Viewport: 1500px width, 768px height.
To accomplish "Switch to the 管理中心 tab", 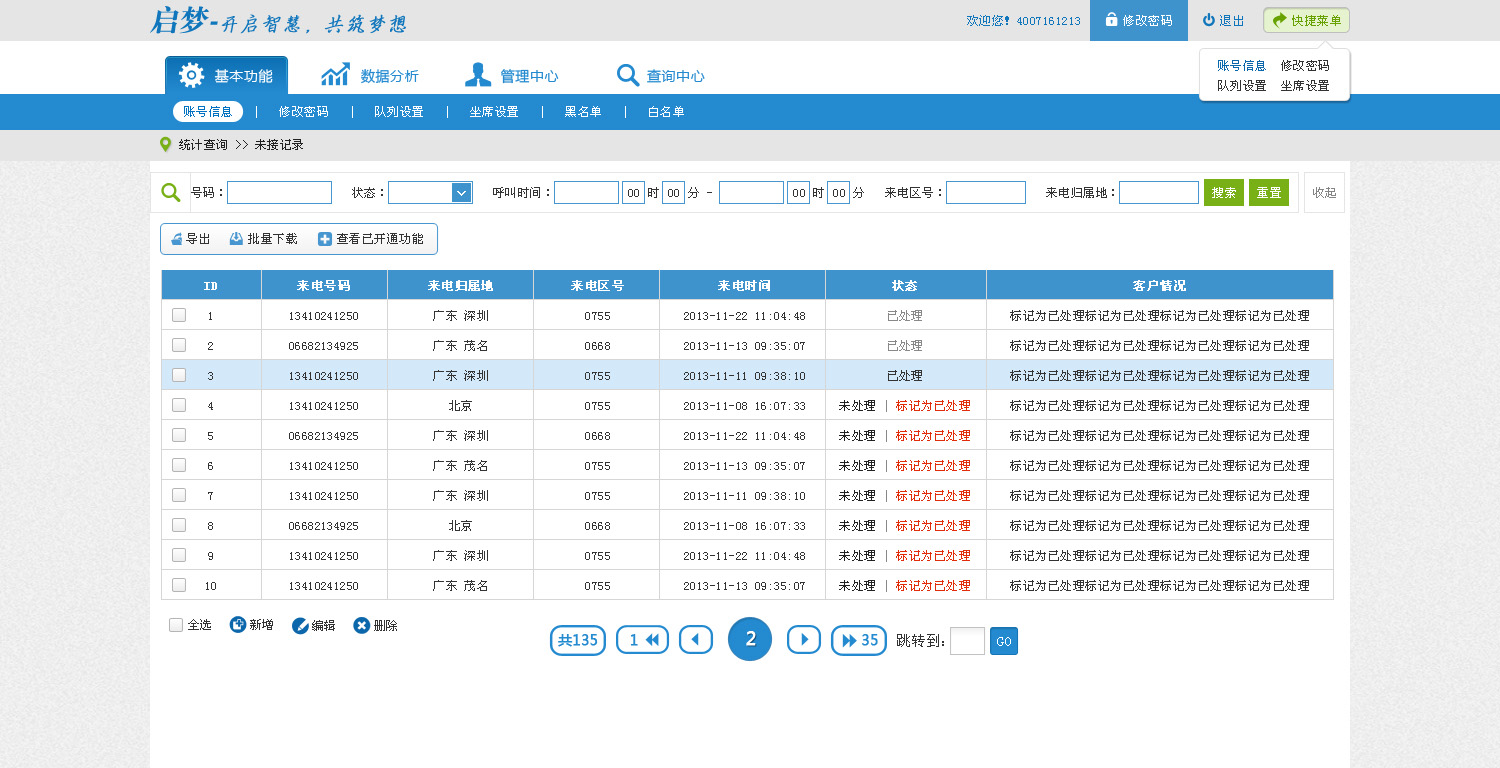I will (511, 76).
